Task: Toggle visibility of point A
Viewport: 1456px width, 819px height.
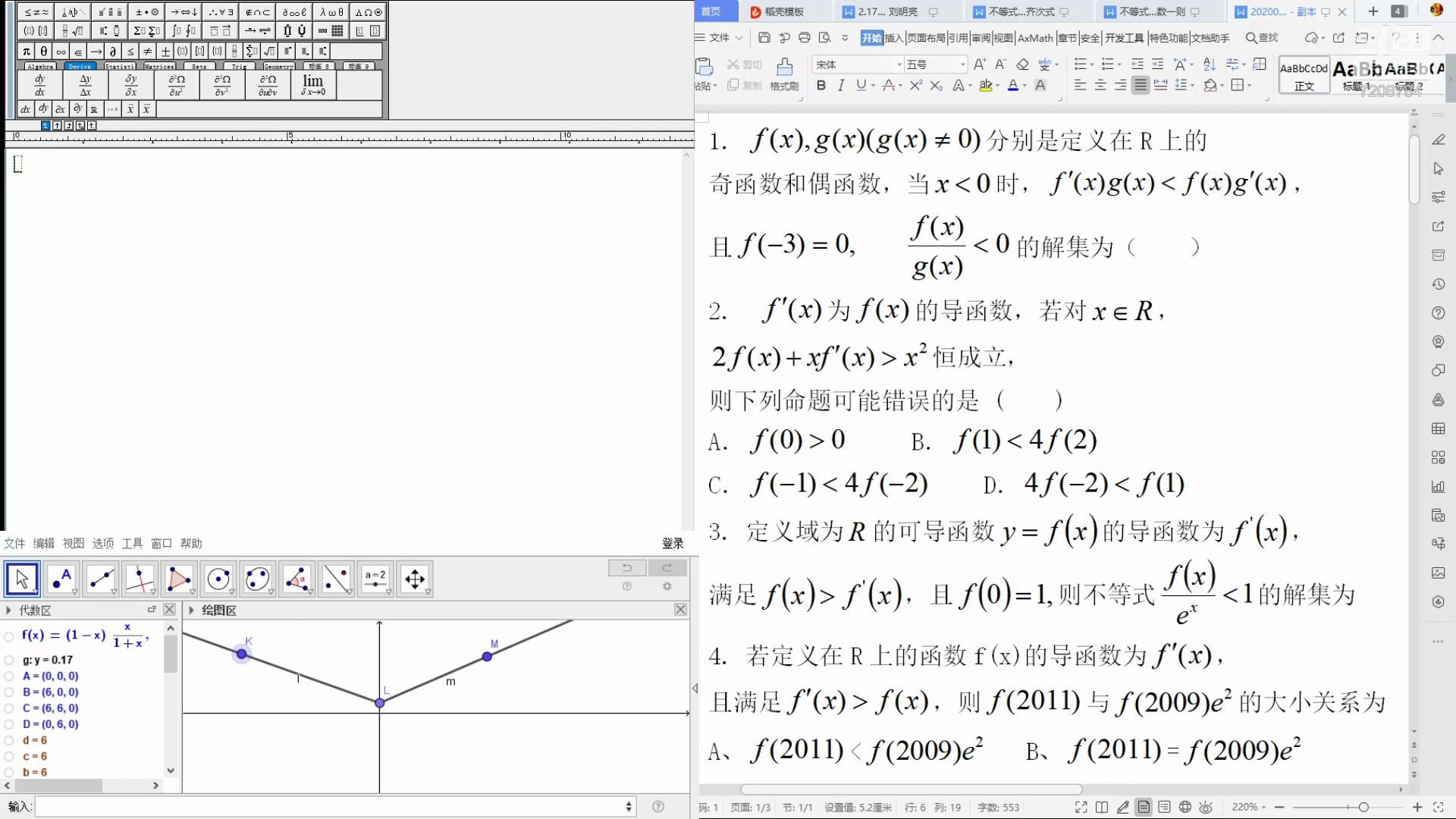Action: coord(9,676)
